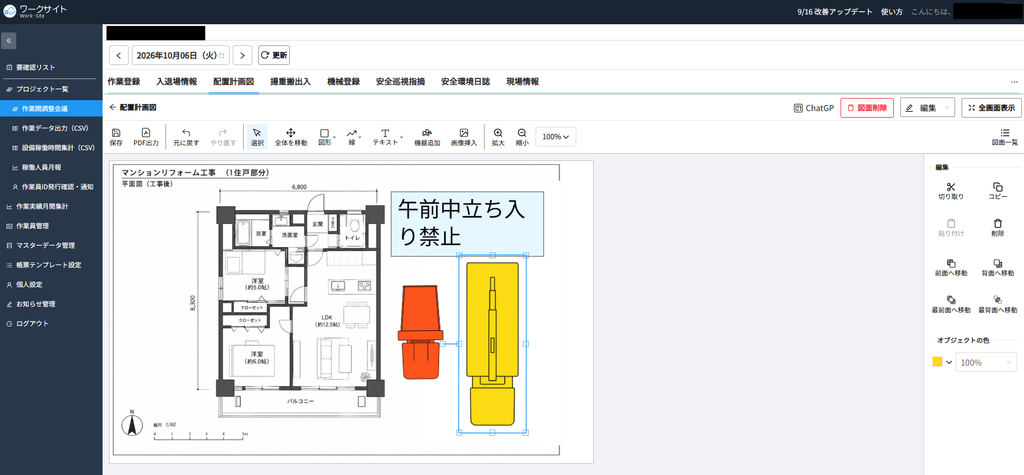The image size is (1024, 475).
Task: Switch to the 作業登録 tab
Action: [x=124, y=82]
